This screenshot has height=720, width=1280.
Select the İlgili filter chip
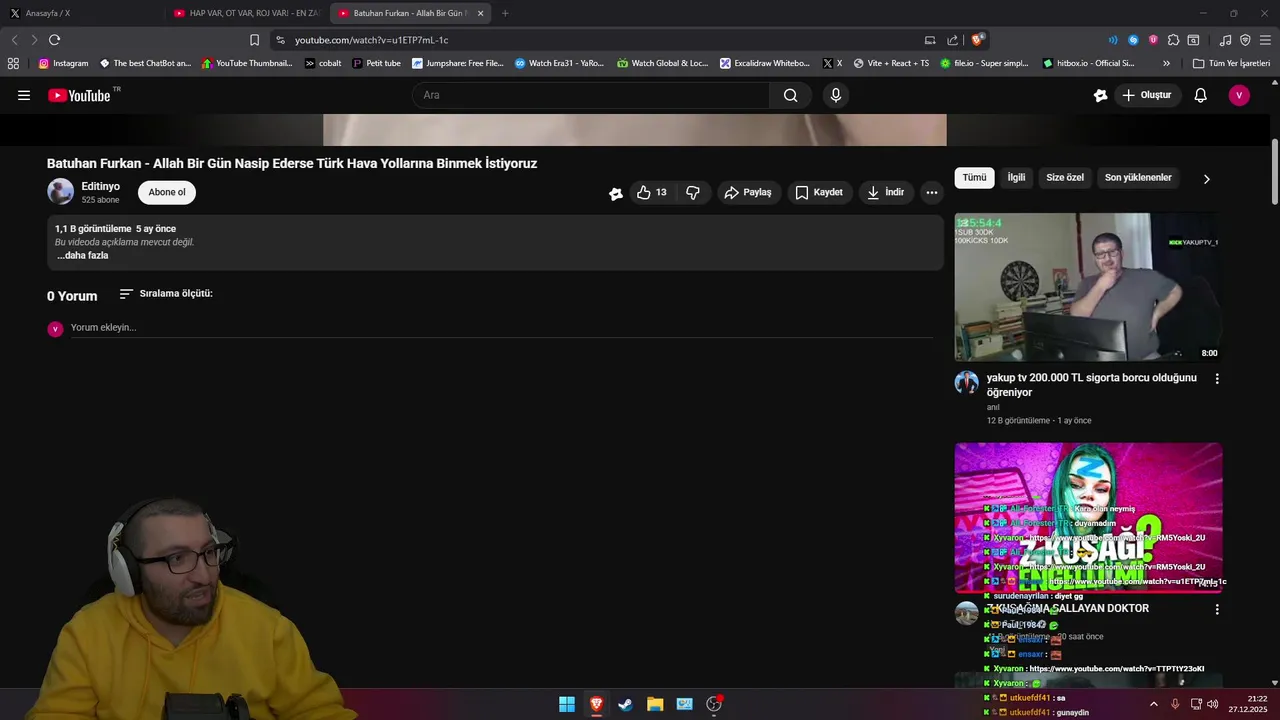point(1016,178)
